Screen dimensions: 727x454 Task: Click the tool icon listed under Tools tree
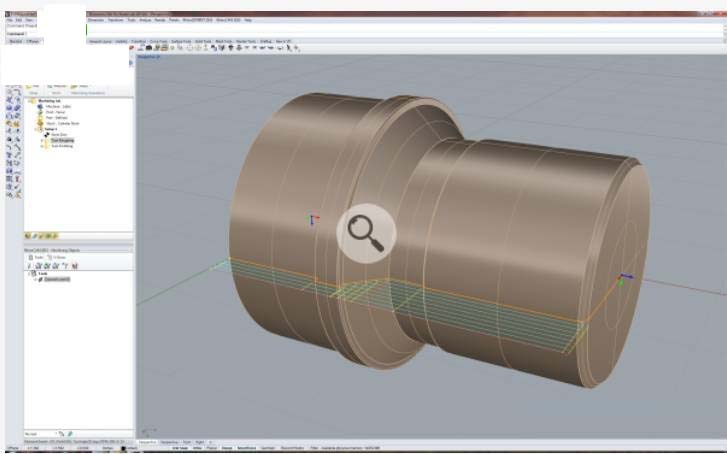point(40,279)
